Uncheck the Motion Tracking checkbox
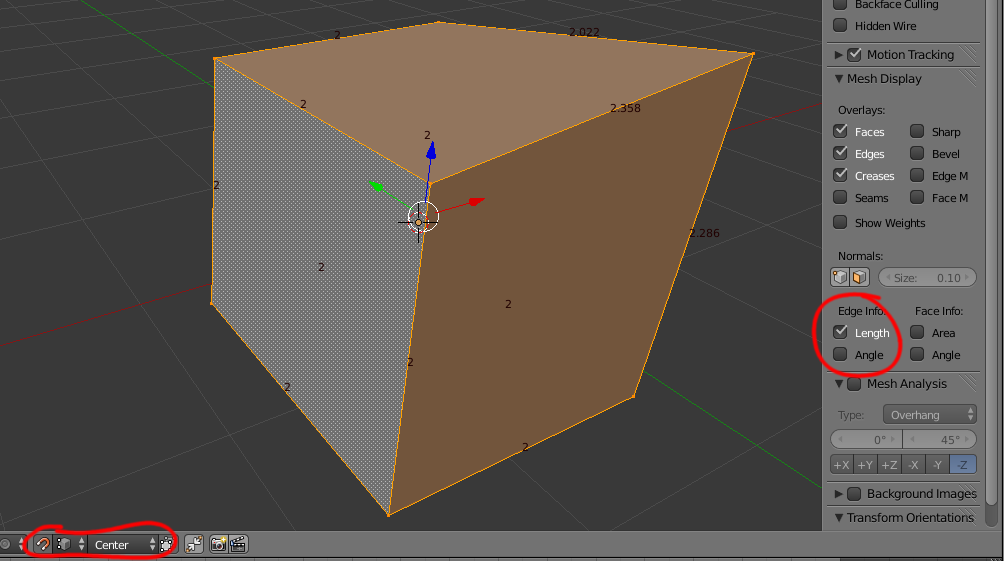Viewport: 1004px width, 561px height. coord(854,54)
